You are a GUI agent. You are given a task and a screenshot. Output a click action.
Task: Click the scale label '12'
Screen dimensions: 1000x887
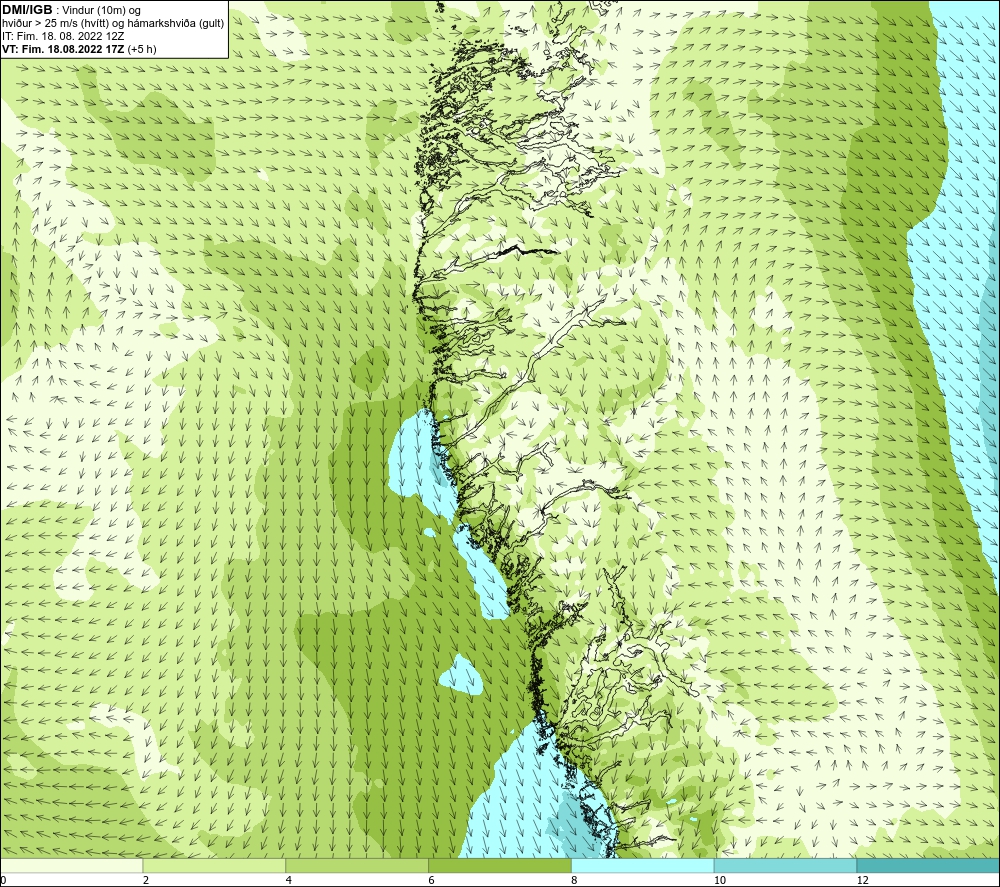click(862, 880)
